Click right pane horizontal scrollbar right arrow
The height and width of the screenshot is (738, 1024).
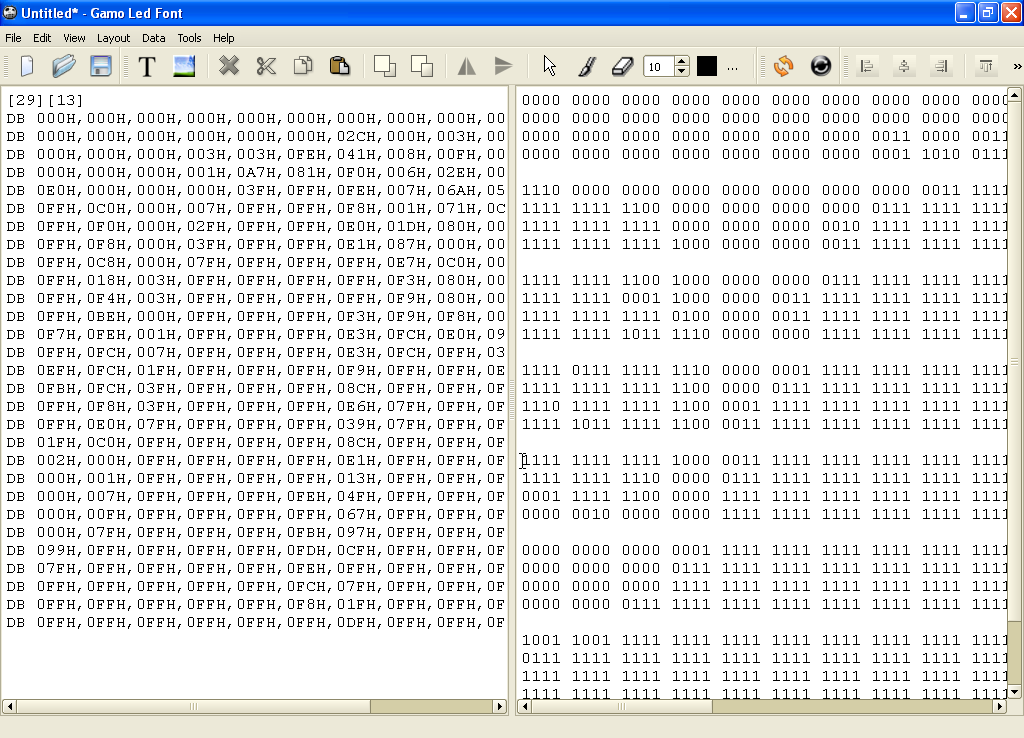tap(999, 706)
